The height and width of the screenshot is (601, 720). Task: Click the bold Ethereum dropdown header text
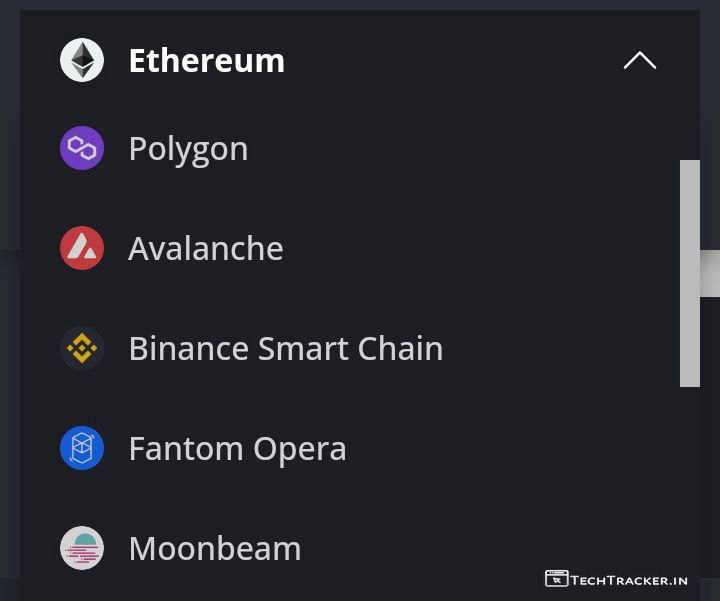[206, 61]
